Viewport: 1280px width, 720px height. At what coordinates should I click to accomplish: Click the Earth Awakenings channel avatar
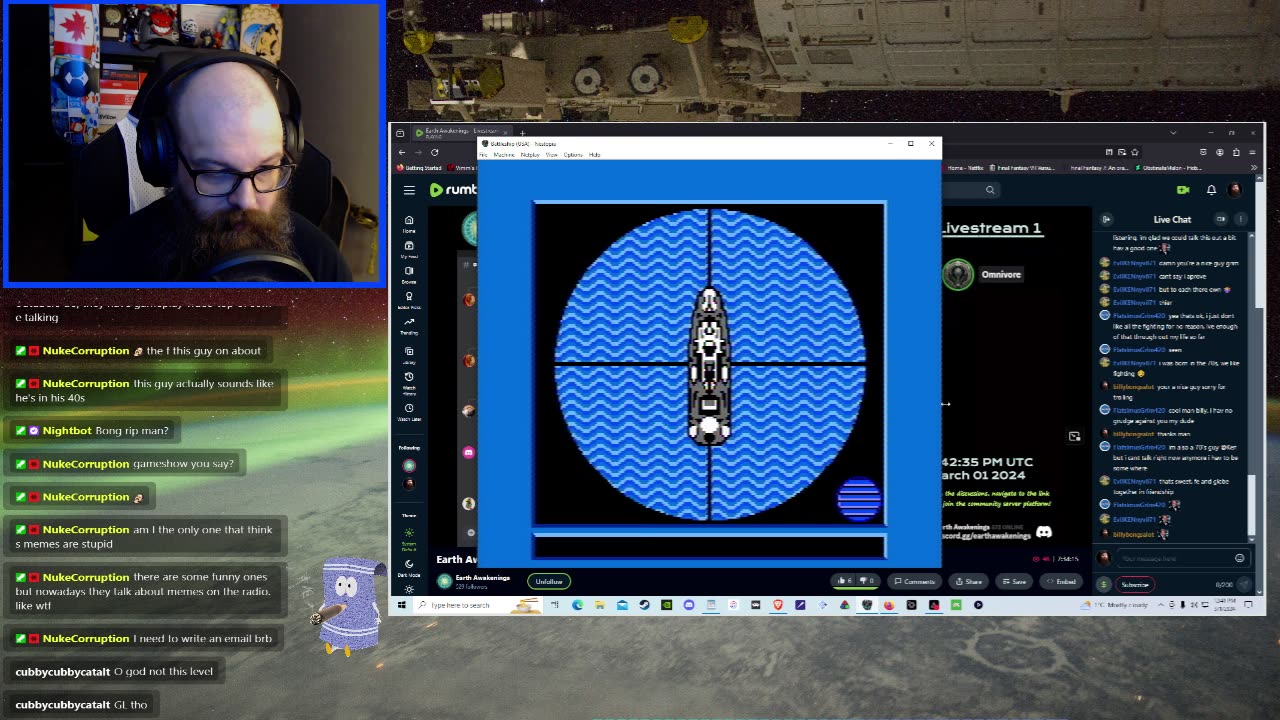click(x=445, y=581)
